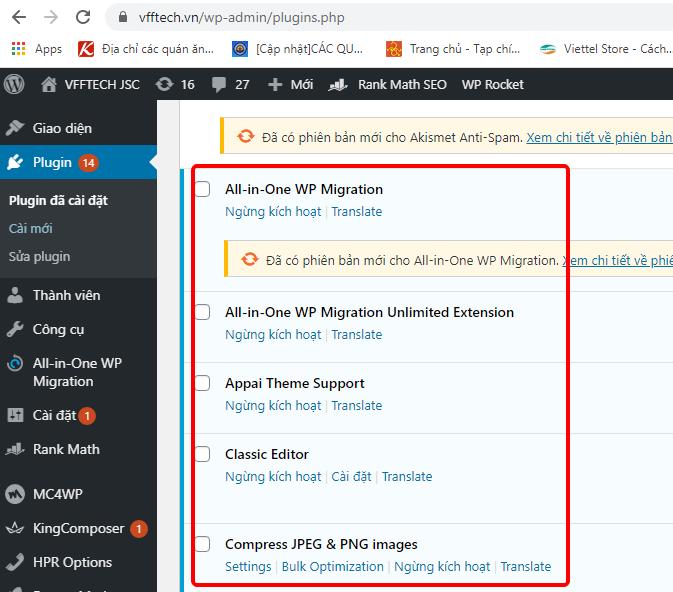The image size is (673, 592).
Task: Open Cài mới submenu item
Action: pyautogui.click(x=30, y=228)
